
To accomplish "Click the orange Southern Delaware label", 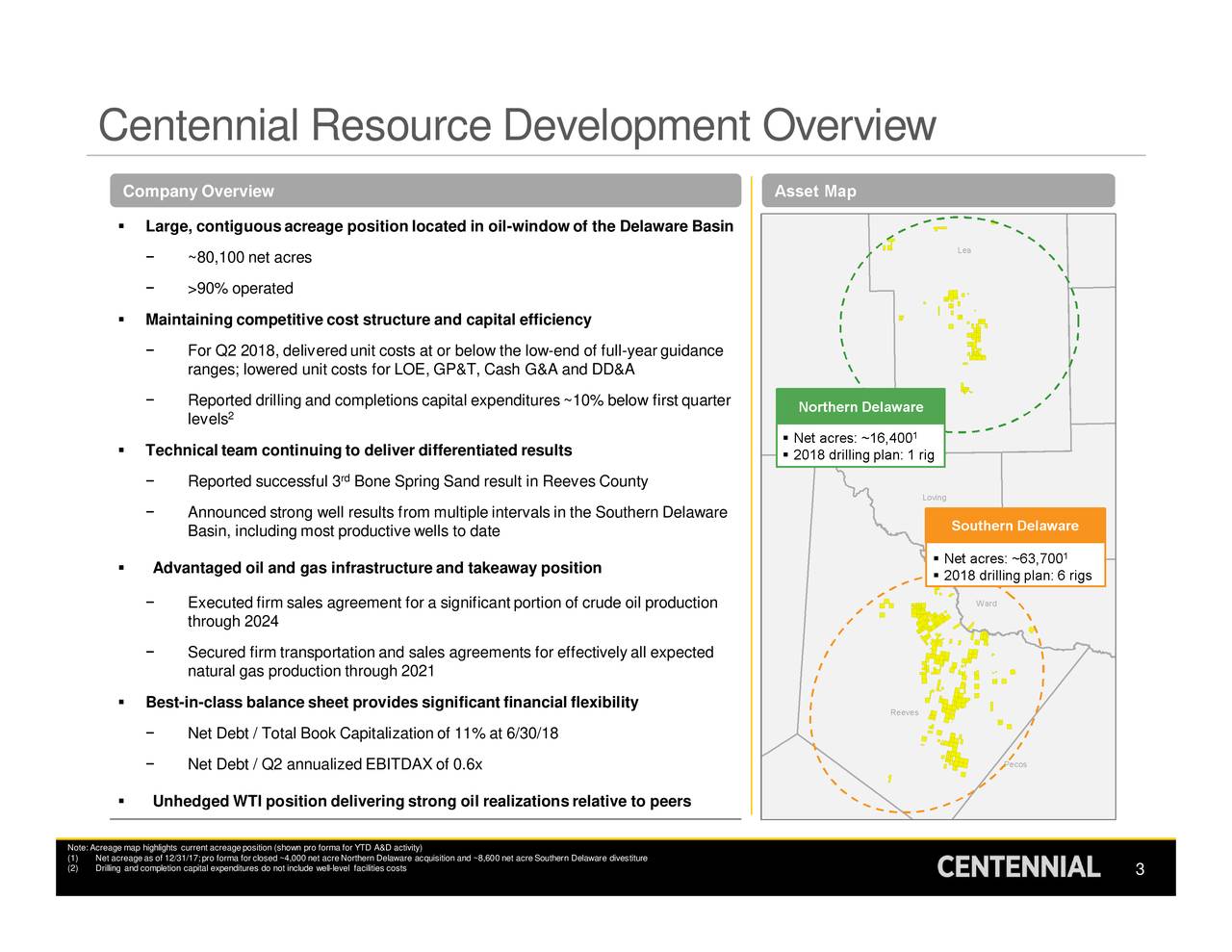I will coord(1014,526).
